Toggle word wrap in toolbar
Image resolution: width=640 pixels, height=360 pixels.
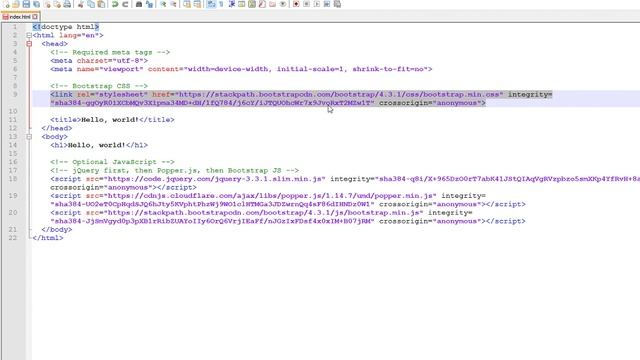click(x=211, y=4)
